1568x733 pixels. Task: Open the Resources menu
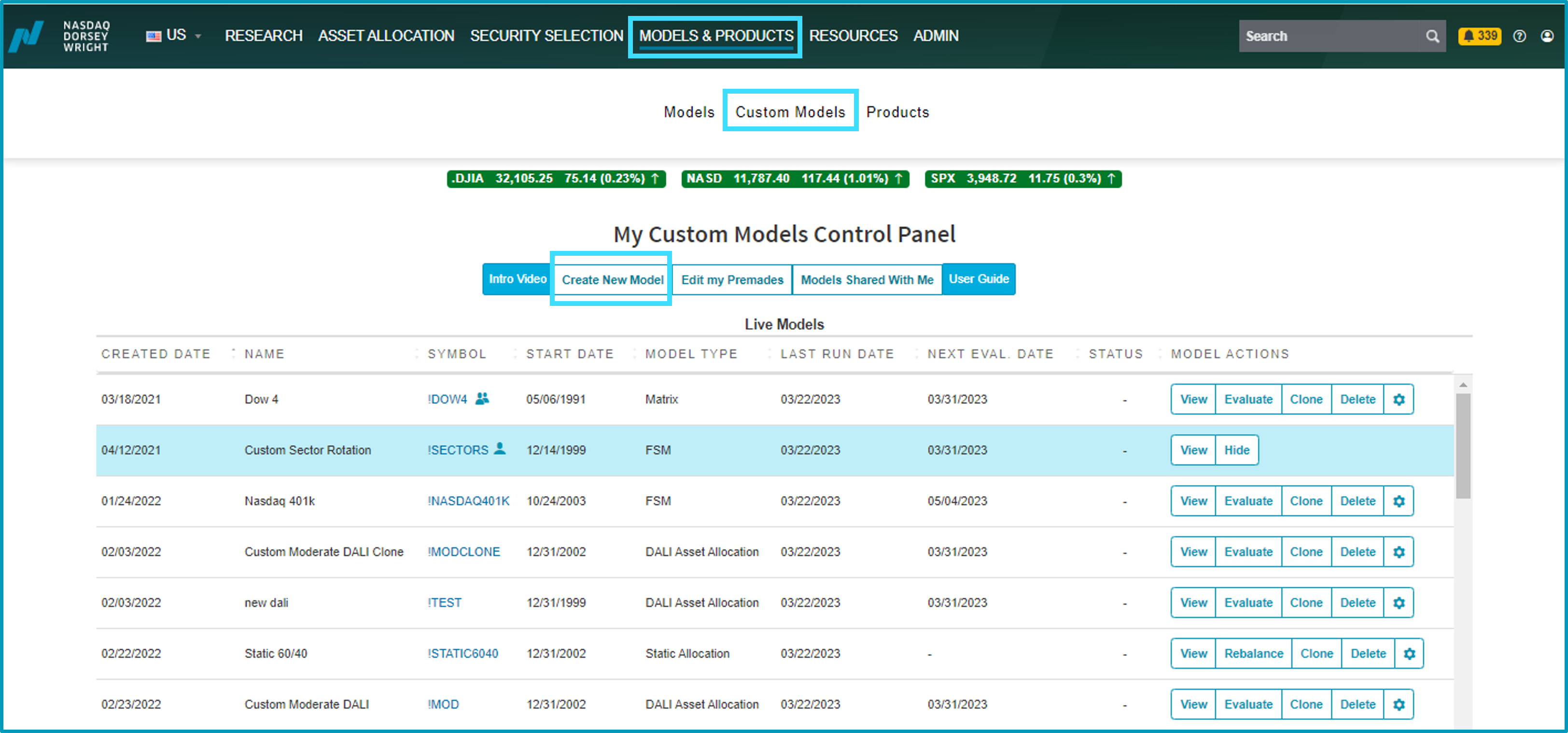pyautogui.click(x=854, y=36)
